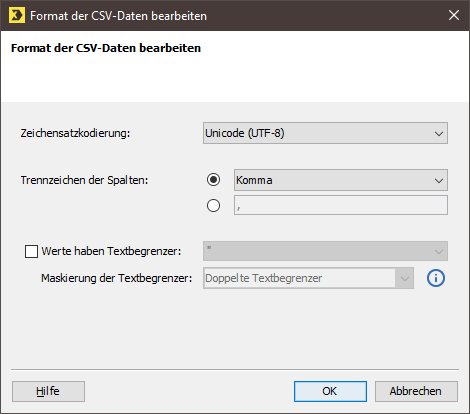Image resolution: width=470 pixels, height=414 pixels.
Task: Confirm the dialog with OK
Action: [x=330, y=391]
